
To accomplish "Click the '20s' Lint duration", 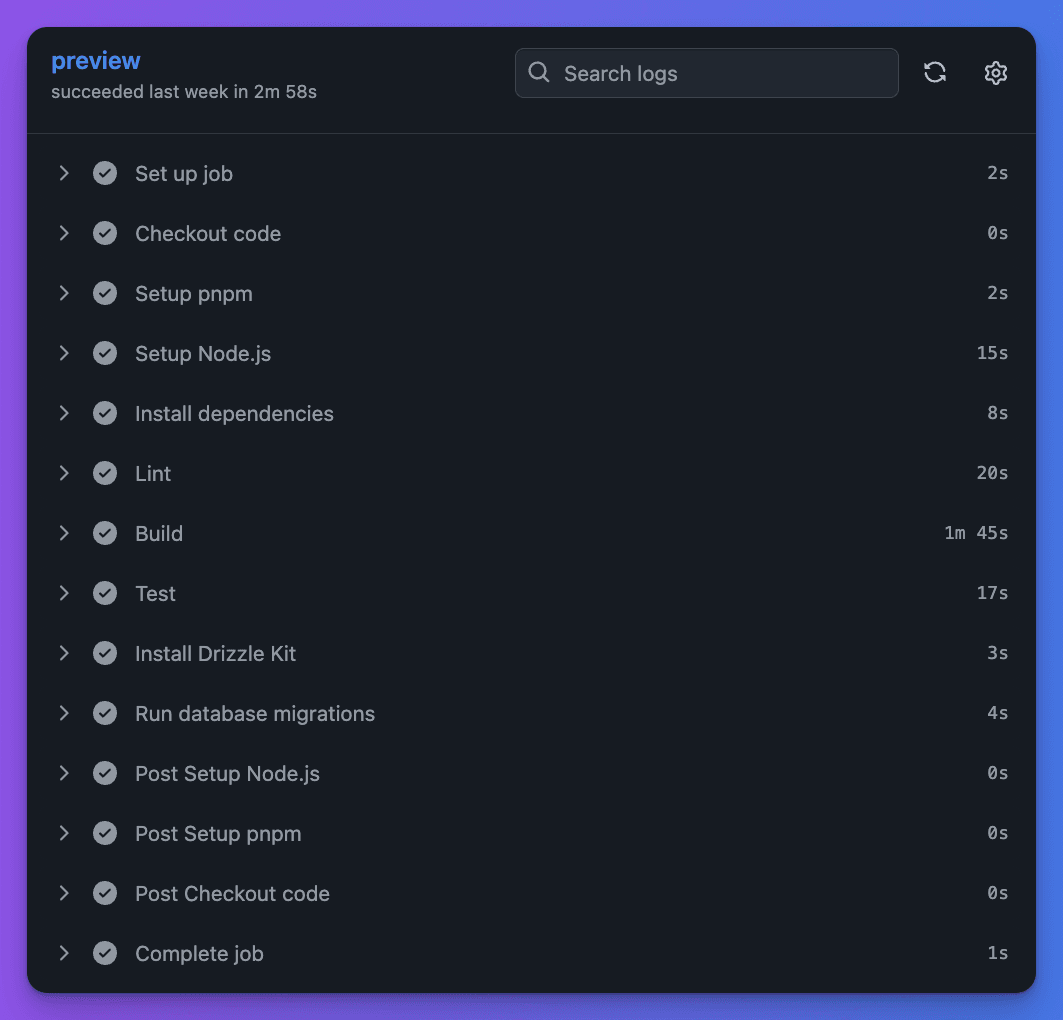I will 992,473.
